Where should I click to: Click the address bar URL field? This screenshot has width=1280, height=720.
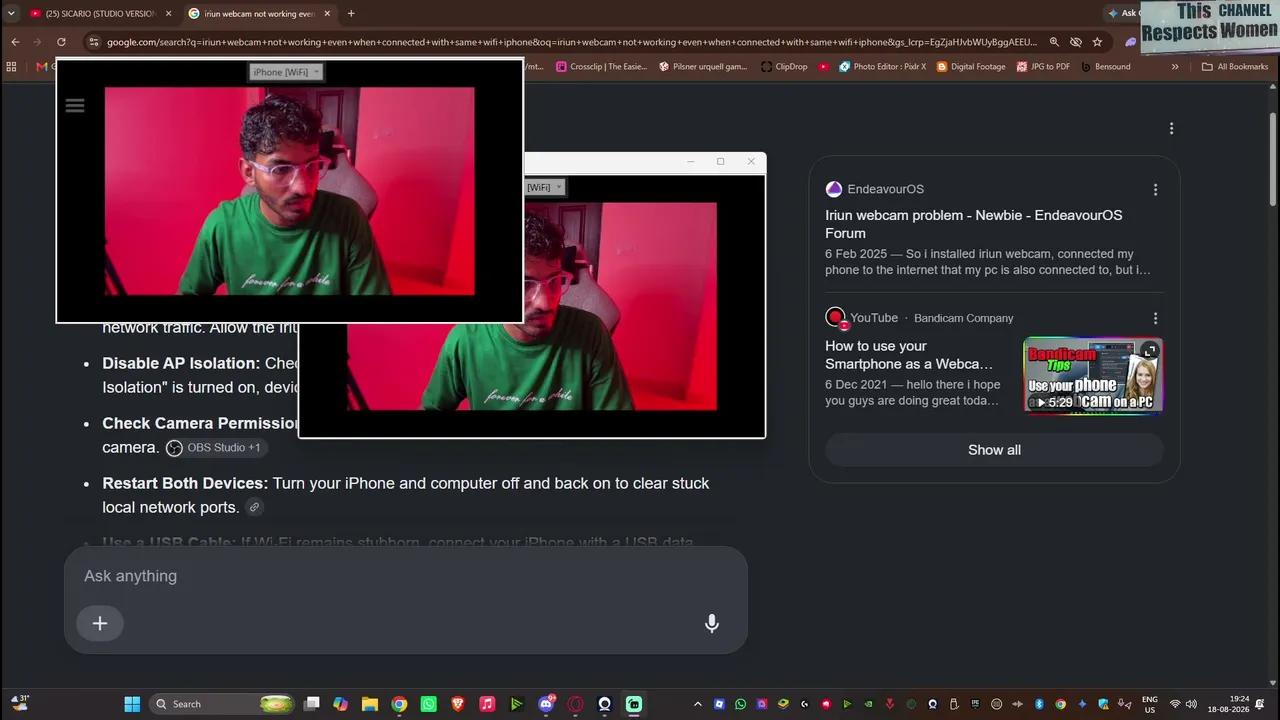(x=572, y=42)
